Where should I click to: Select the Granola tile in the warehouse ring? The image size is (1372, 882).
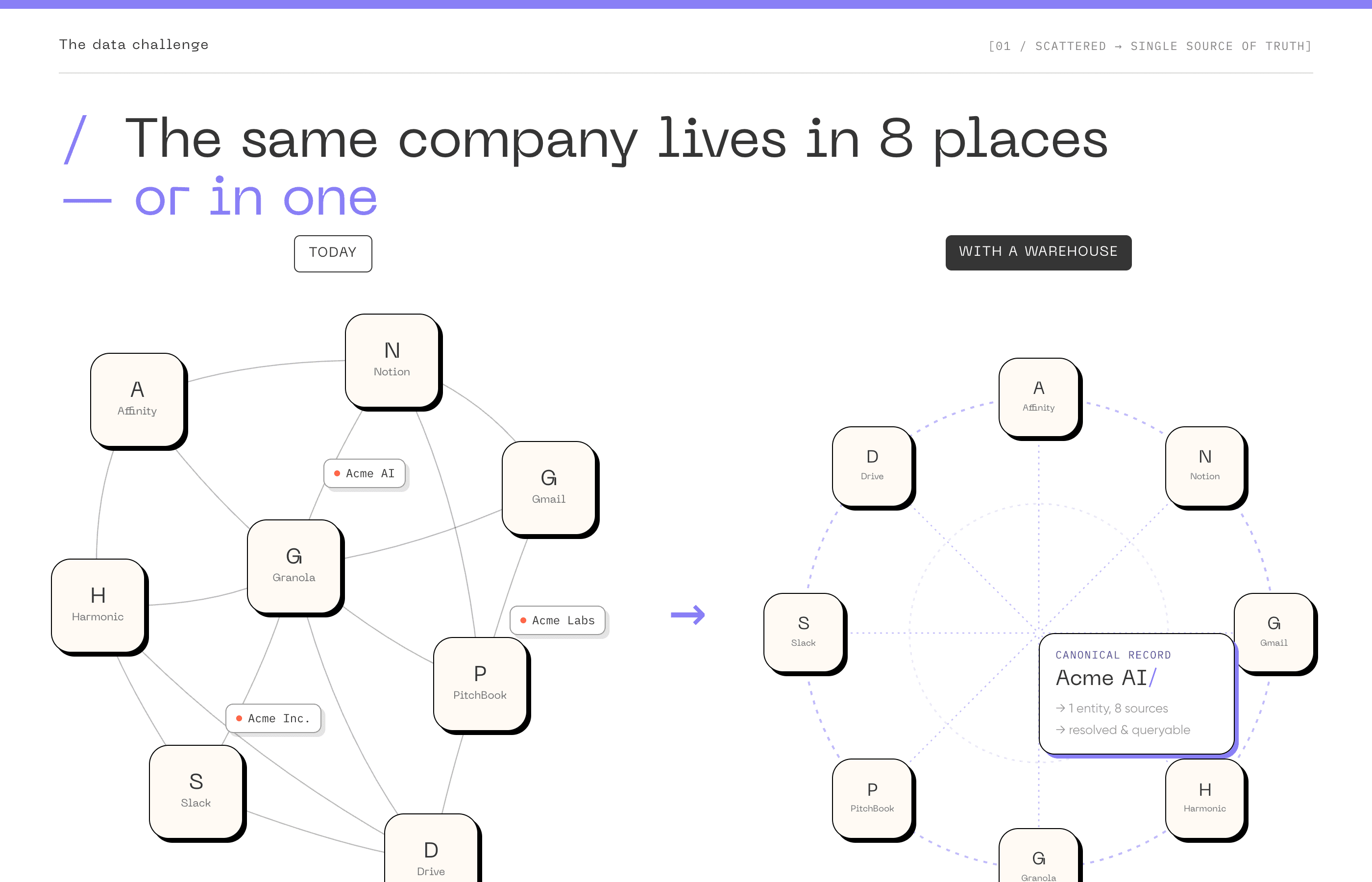[1039, 856]
